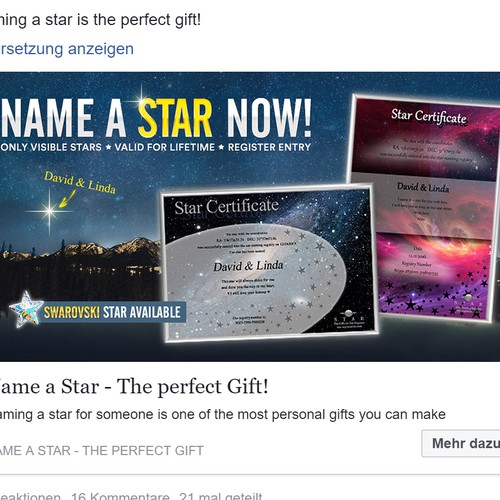The image size is (500, 500).
Task: Click the Reaktionen count at bottom left
Action: (30, 496)
